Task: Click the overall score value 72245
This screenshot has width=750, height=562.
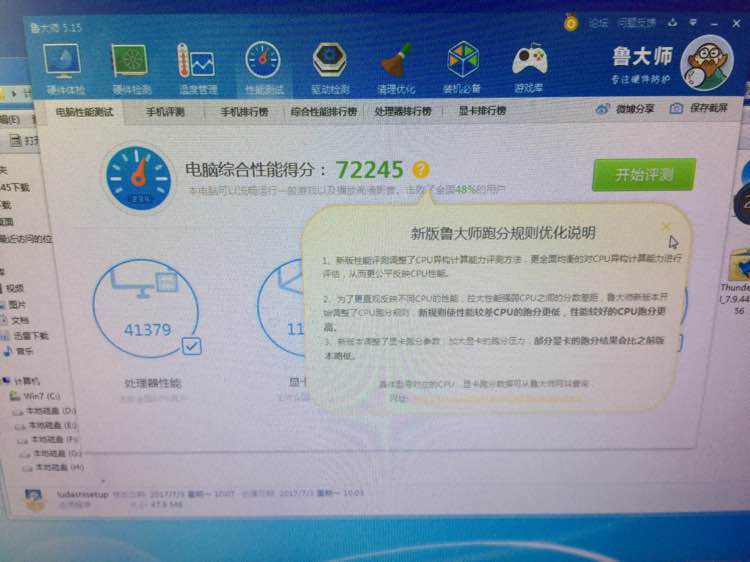Action: click(369, 169)
